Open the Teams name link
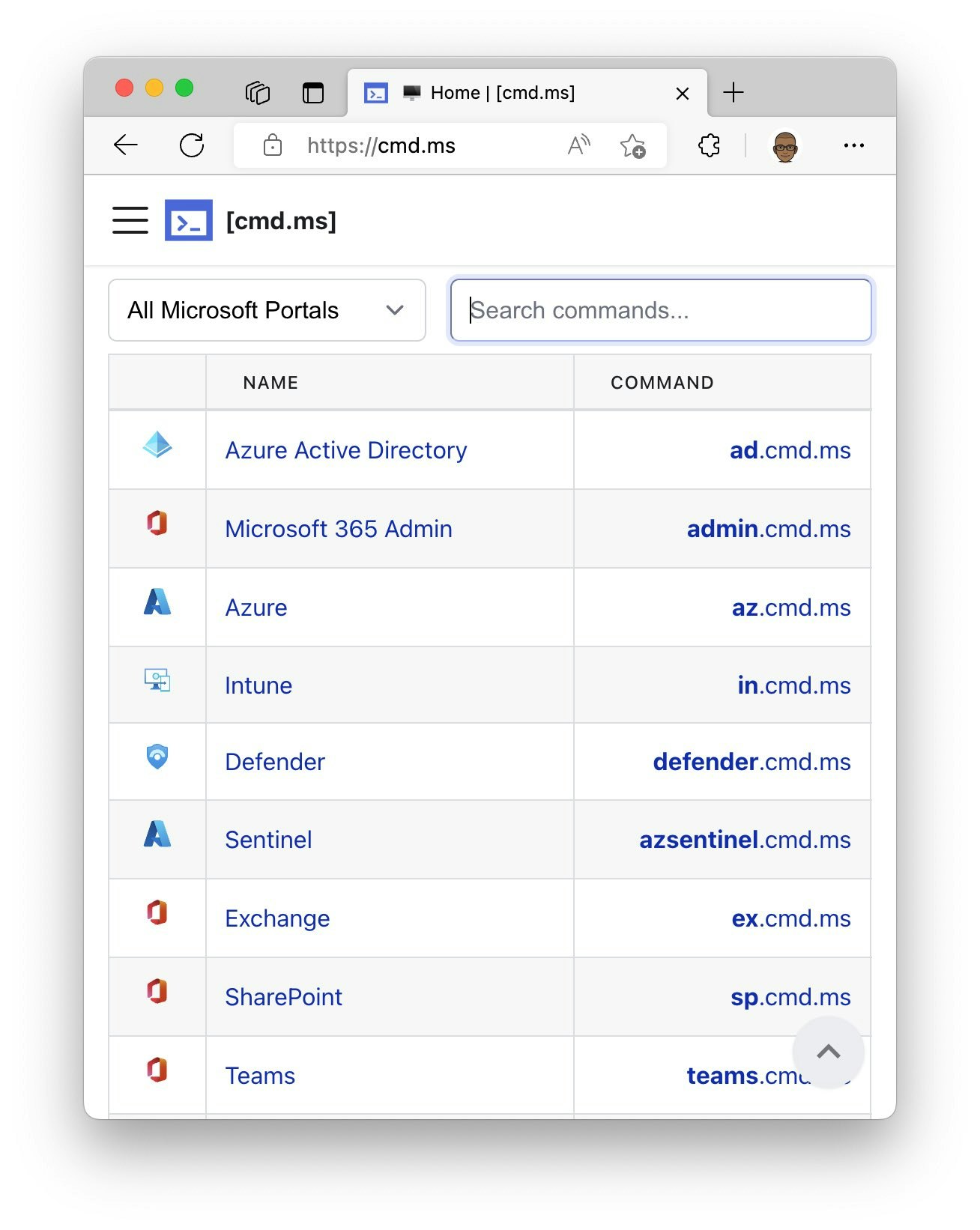Screen dimensions: 980x1230 click(x=260, y=1076)
